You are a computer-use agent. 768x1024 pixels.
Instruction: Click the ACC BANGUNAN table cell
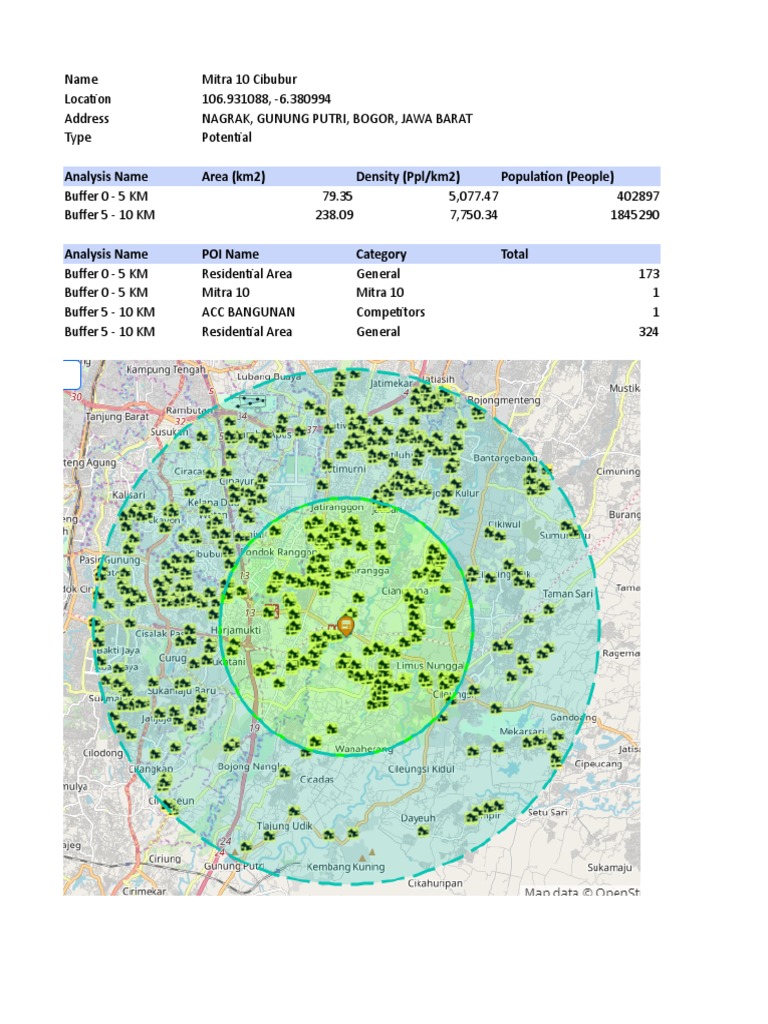248,312
